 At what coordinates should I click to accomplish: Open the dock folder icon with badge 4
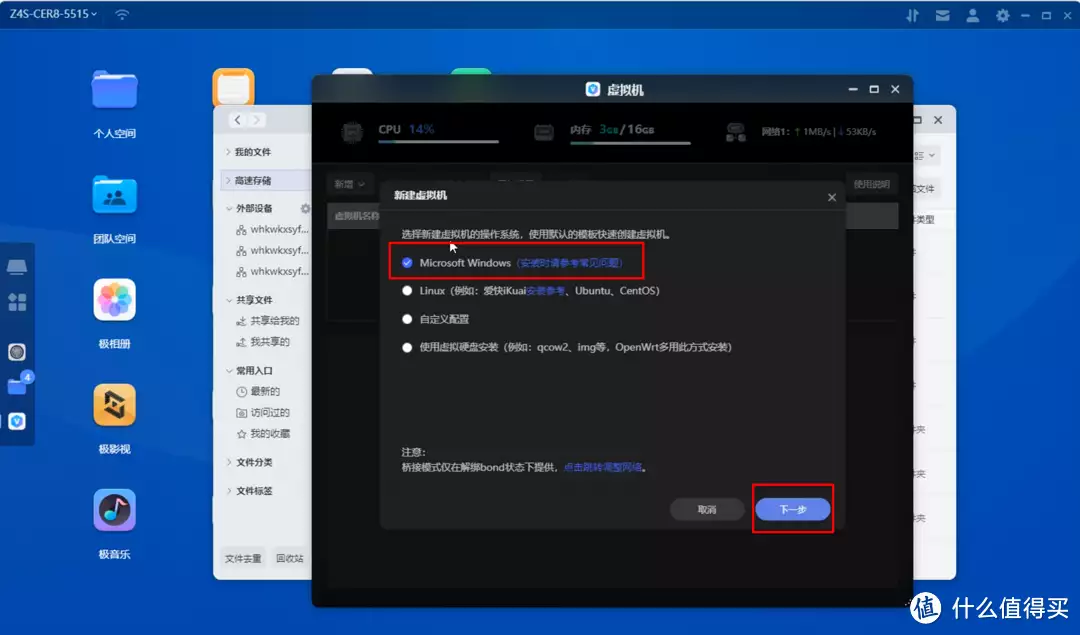pyautogui.click(x=18, y=386)
